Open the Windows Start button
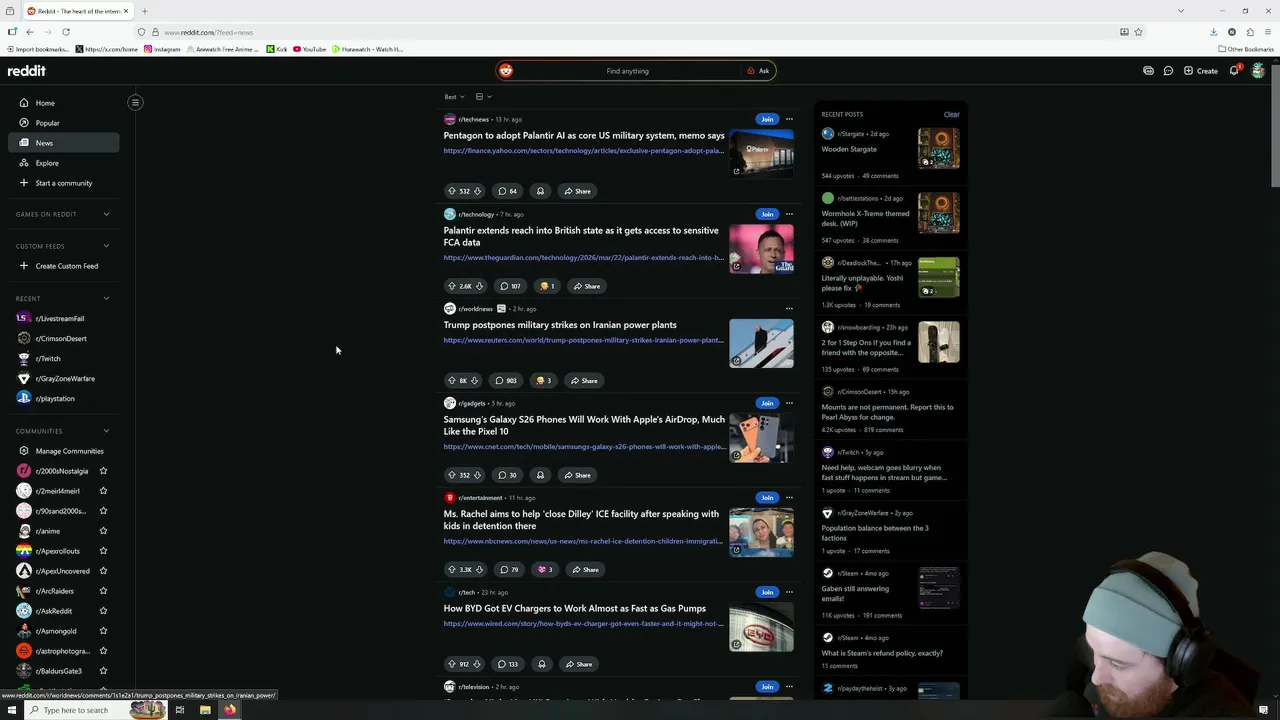This screenshot has width=1280, height=720. point(12,710)
